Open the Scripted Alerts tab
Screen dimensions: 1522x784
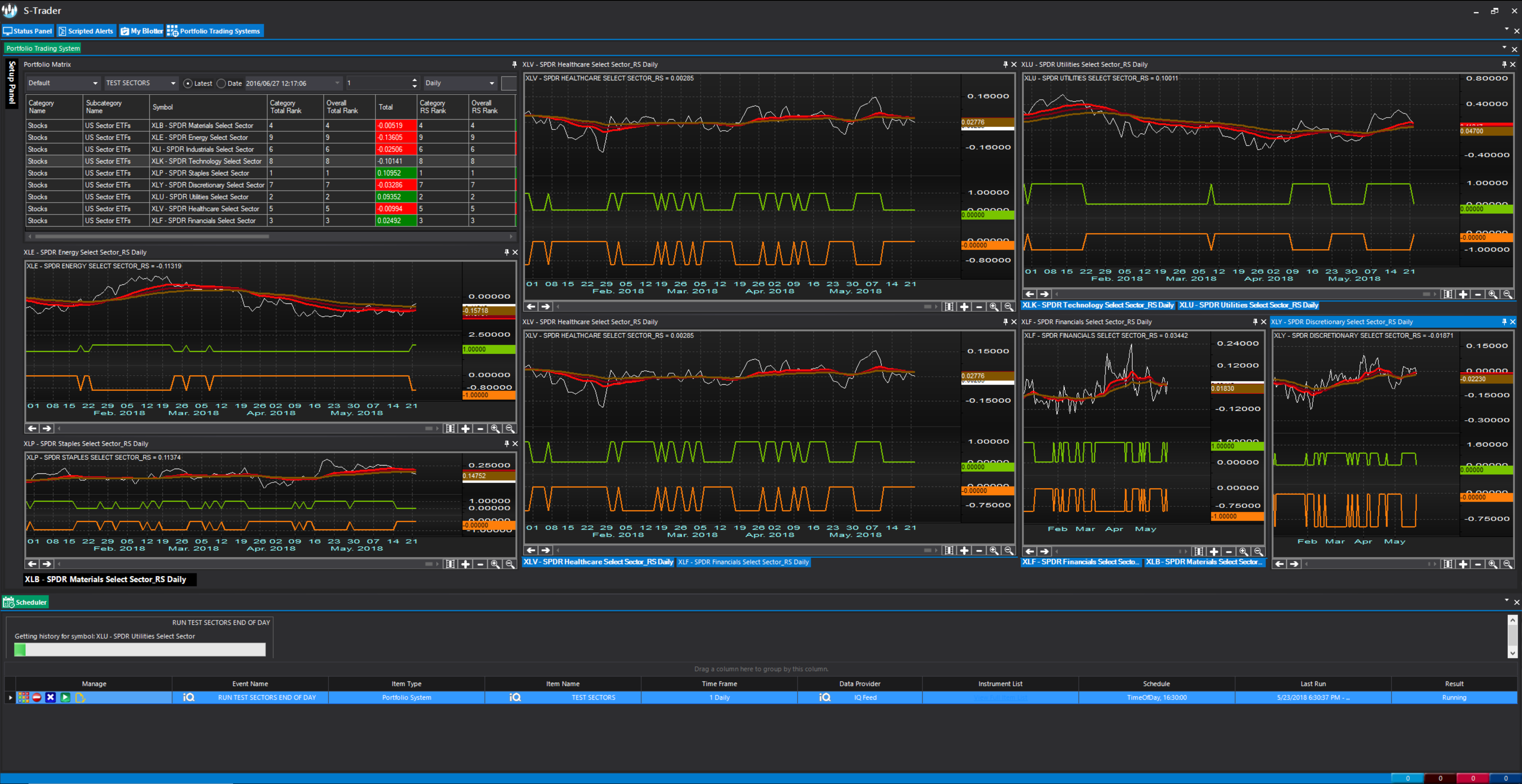tap(86, 31)
